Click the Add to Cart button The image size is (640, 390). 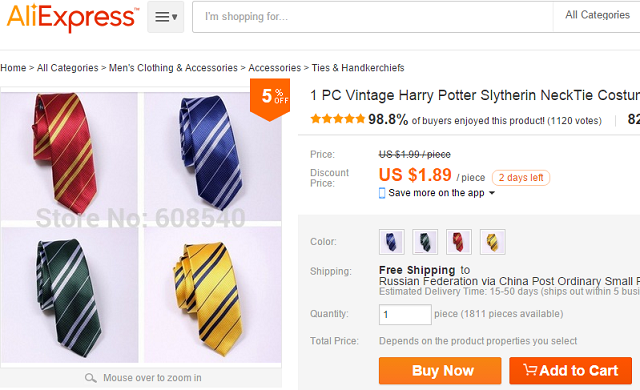pyautogui.click(x=570, y=370)
